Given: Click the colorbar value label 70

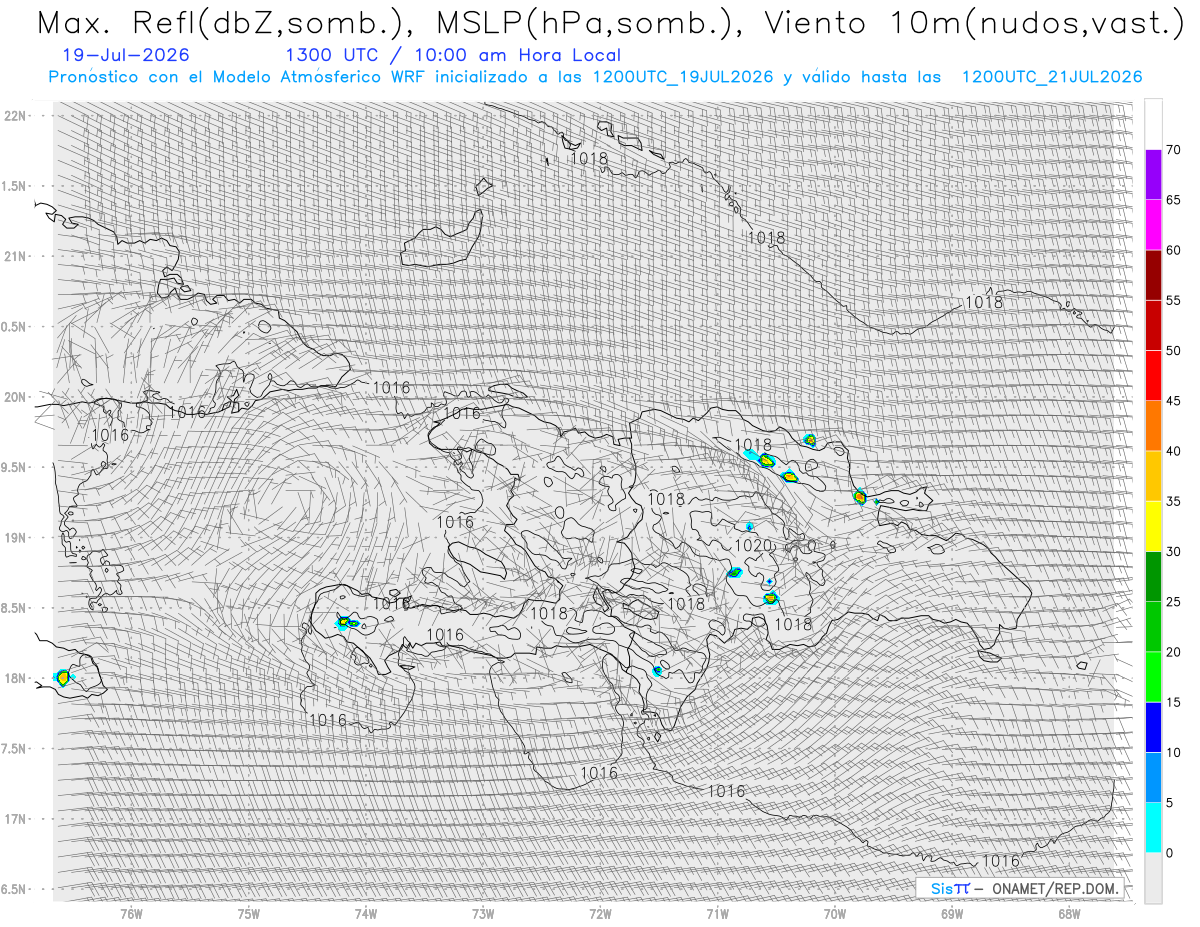Looking at the screenshot, I should [x=1173, y=150].
